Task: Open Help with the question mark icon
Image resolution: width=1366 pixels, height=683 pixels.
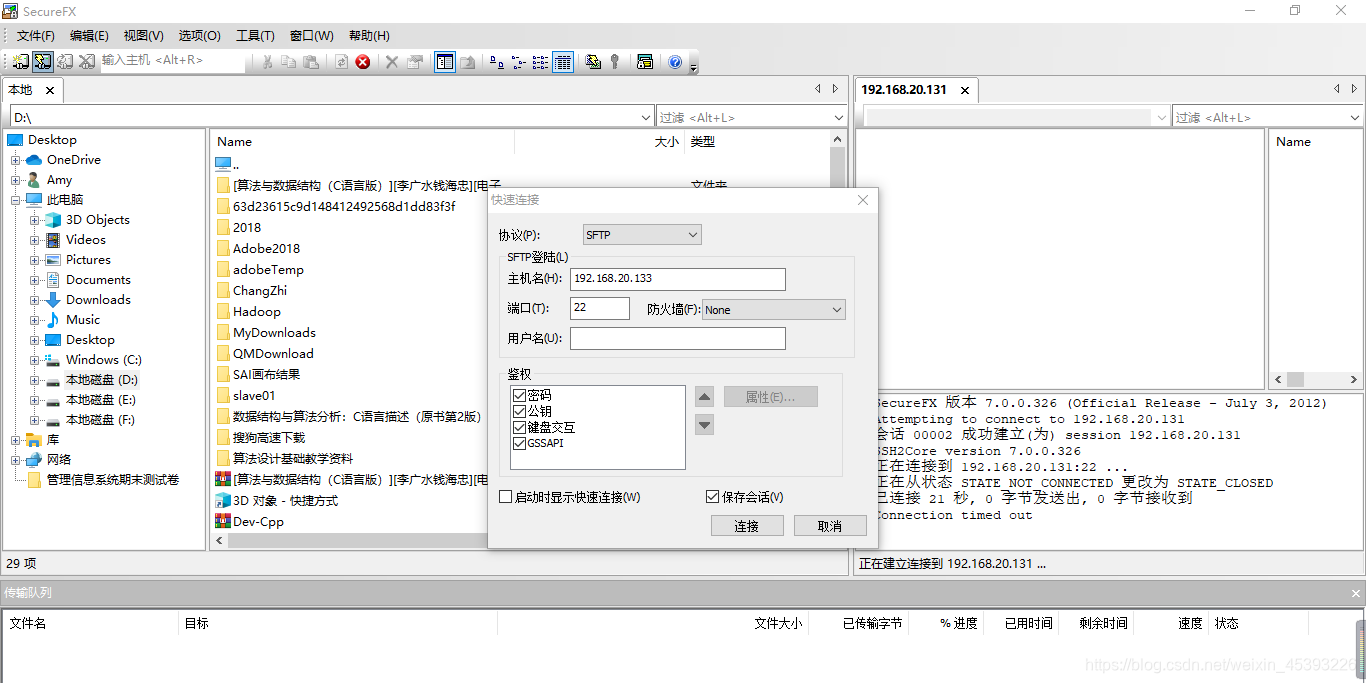Action: coord(675,61)
